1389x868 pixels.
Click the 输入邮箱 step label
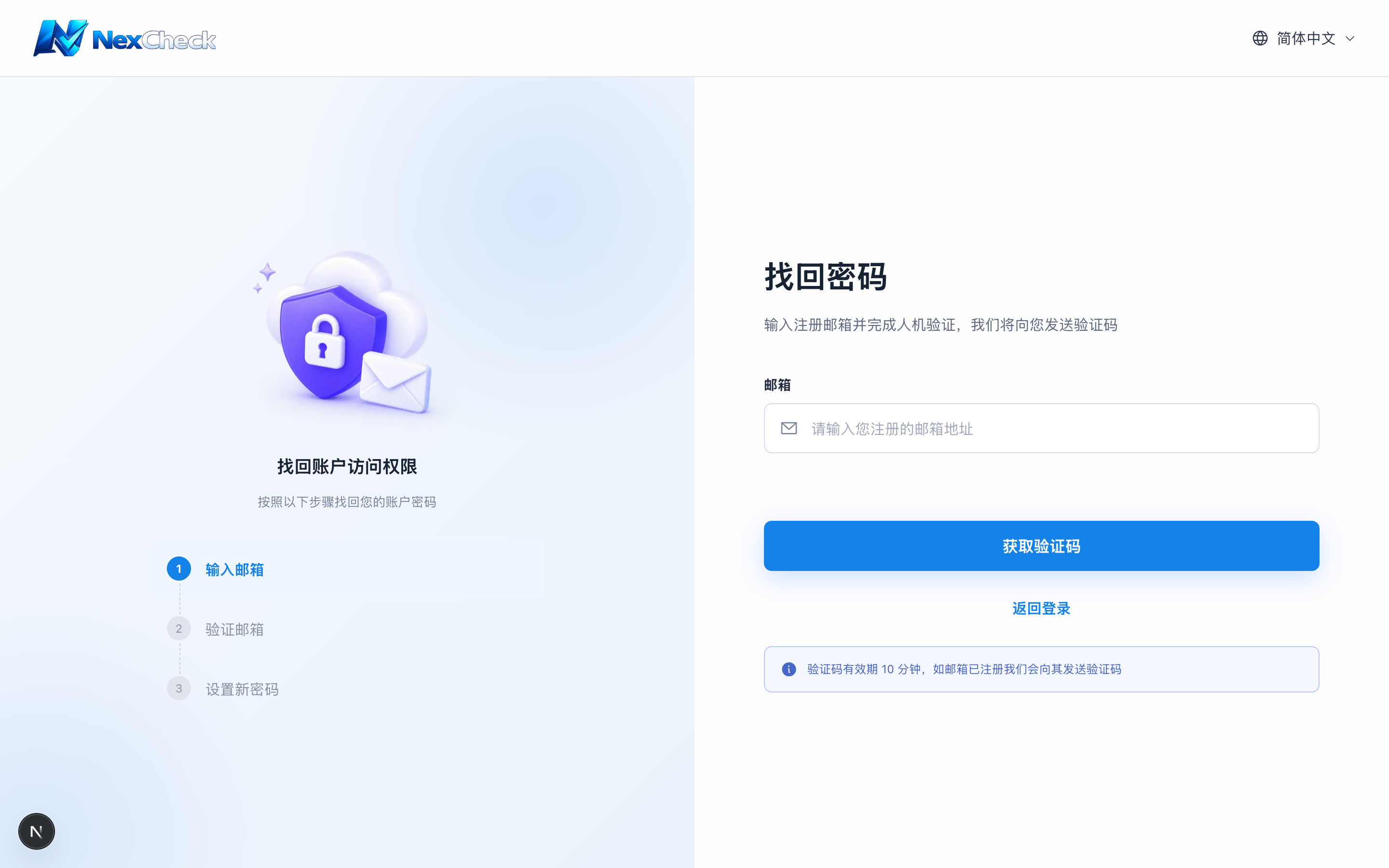[235, 570]
